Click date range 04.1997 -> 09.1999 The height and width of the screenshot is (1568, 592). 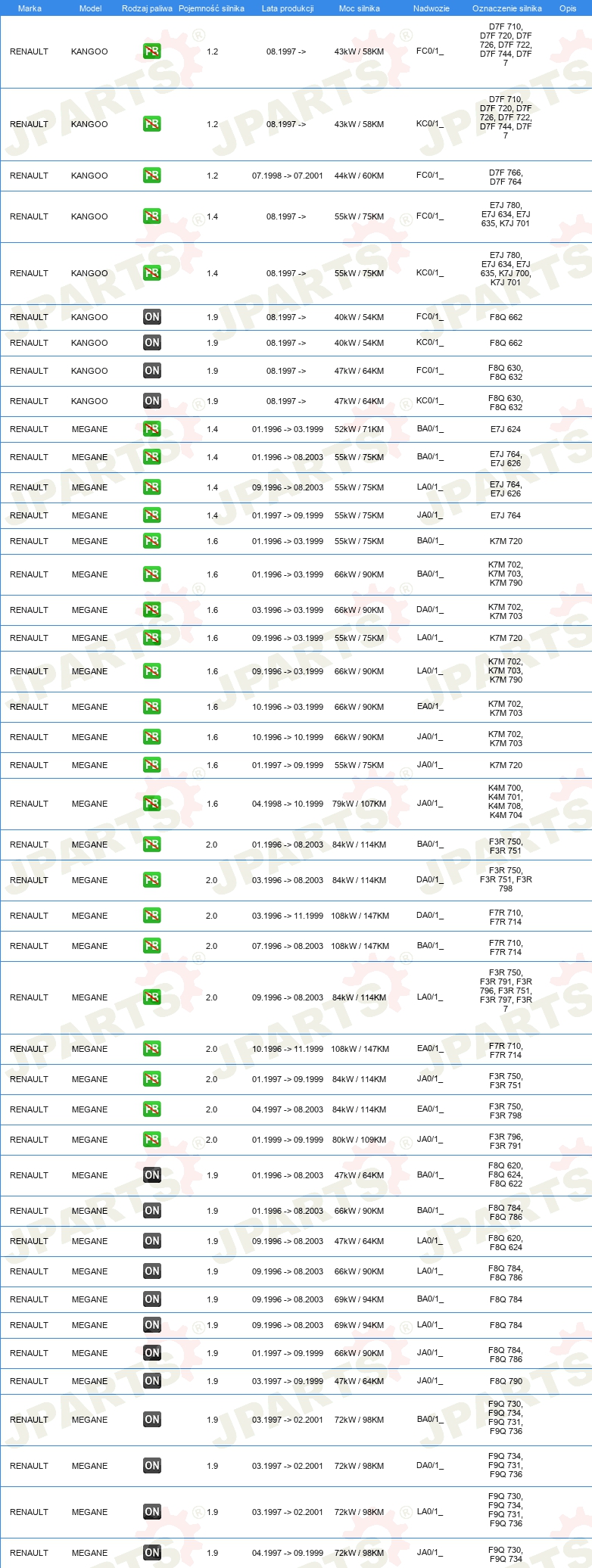[x=288, y=1553]
